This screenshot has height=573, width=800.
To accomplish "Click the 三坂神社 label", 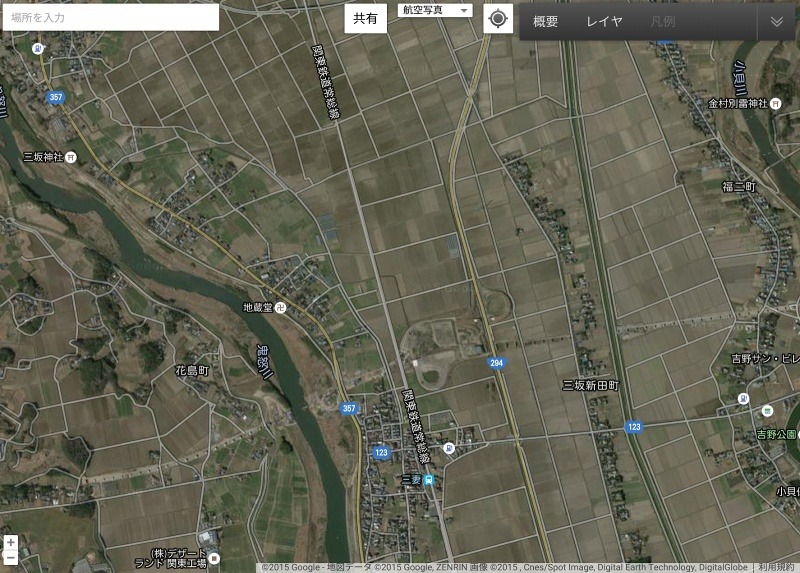I will pyautogui.click(x=43, y=157).
